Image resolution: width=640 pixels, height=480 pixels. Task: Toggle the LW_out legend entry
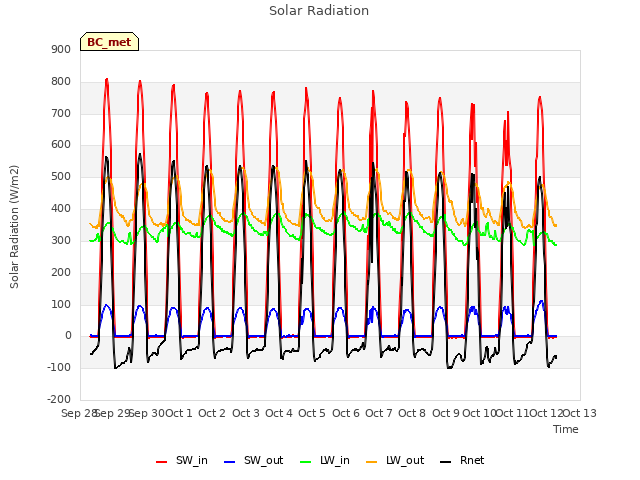pyautogui.click(x=395, y=460)
